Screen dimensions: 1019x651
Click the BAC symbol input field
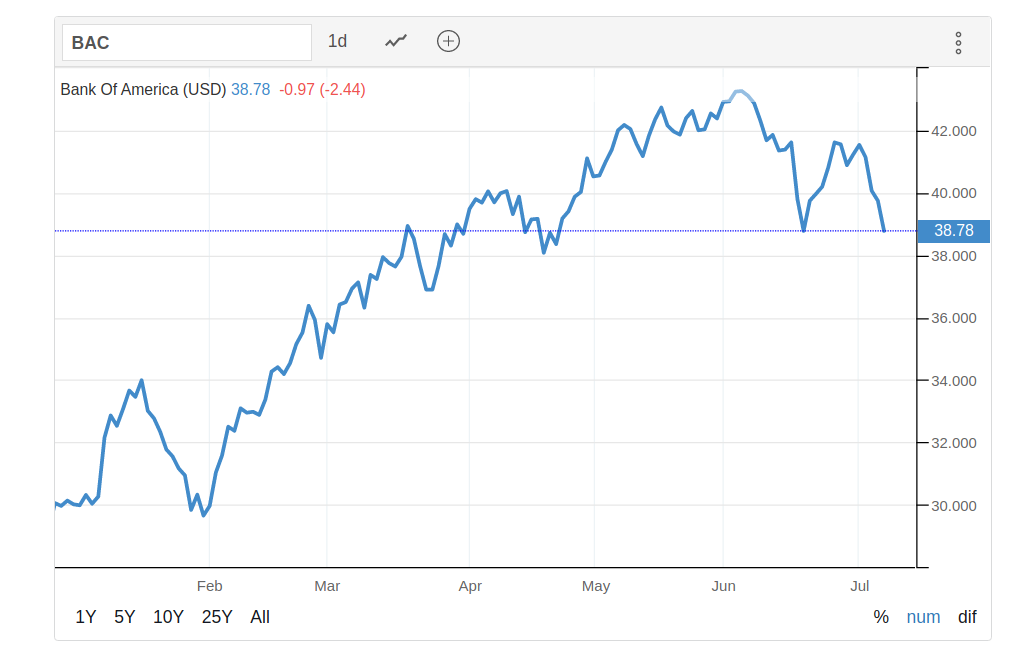(x=187, y=43)
